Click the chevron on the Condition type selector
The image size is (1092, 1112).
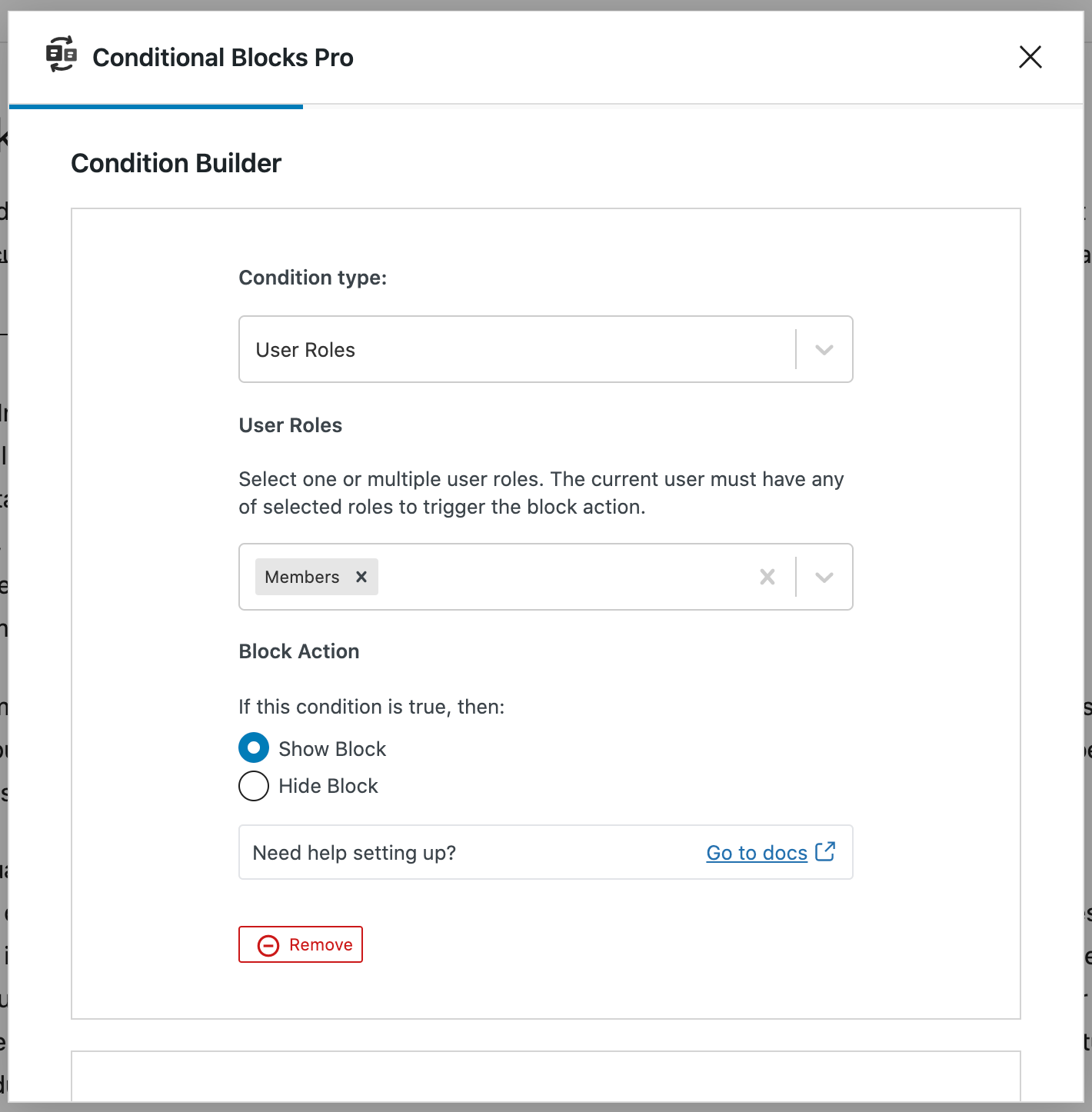824,349
